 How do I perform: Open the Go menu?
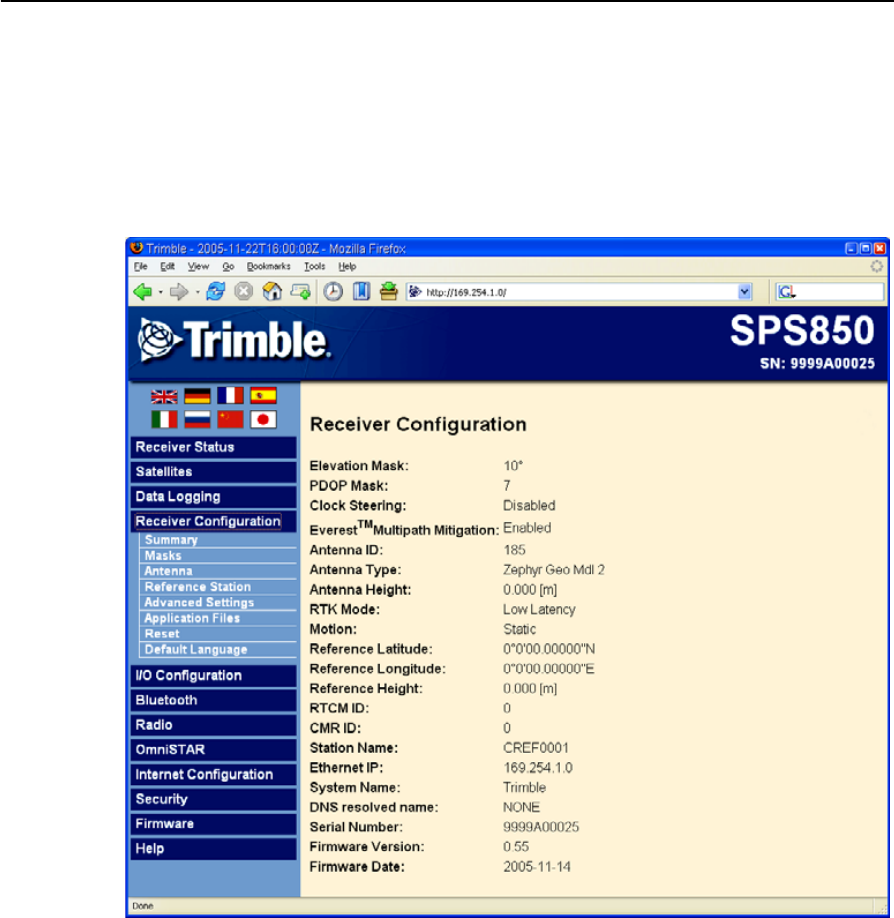[x=228, y=266]
